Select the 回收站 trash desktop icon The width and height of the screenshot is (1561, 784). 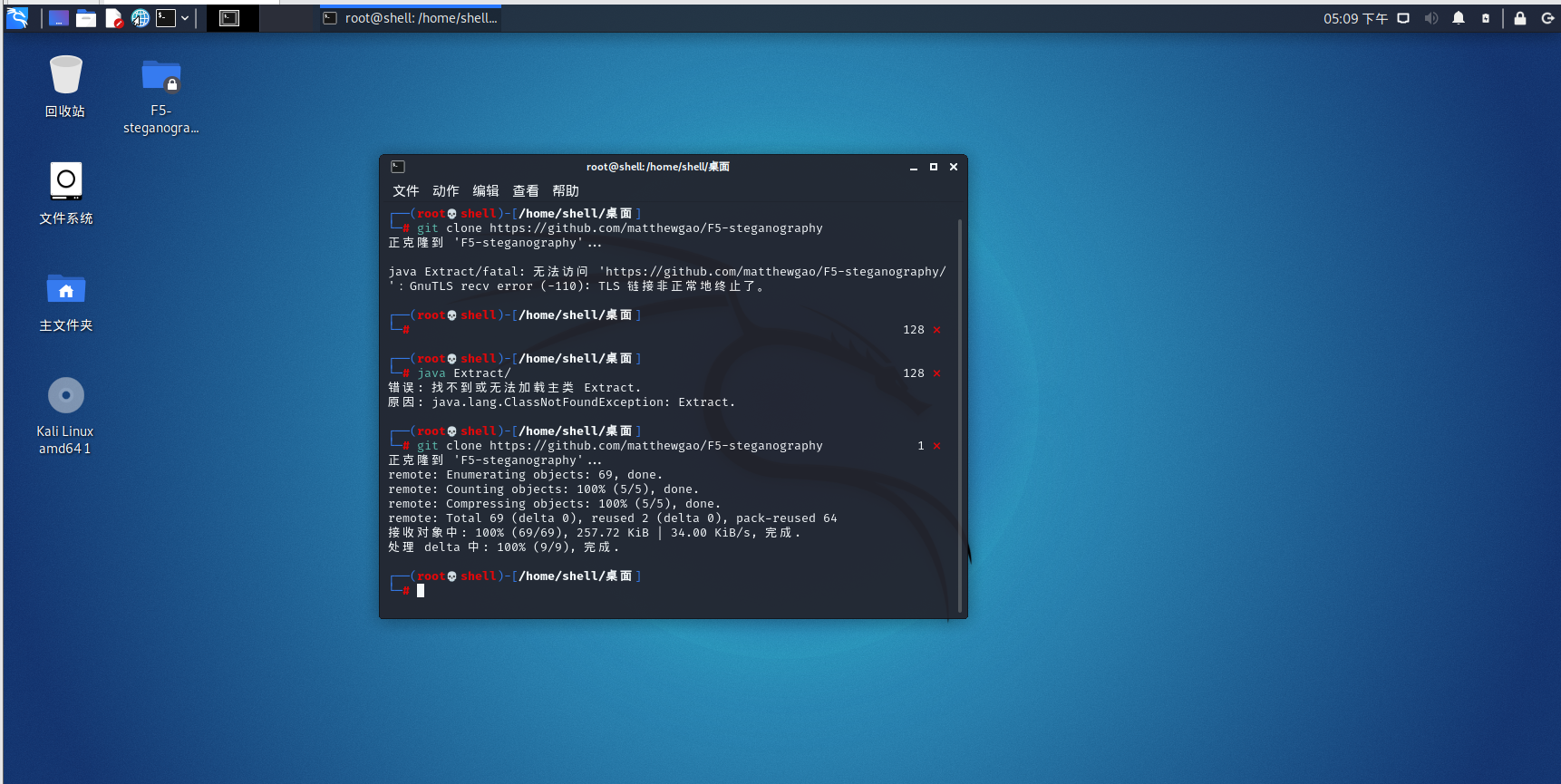coord(65,86)
